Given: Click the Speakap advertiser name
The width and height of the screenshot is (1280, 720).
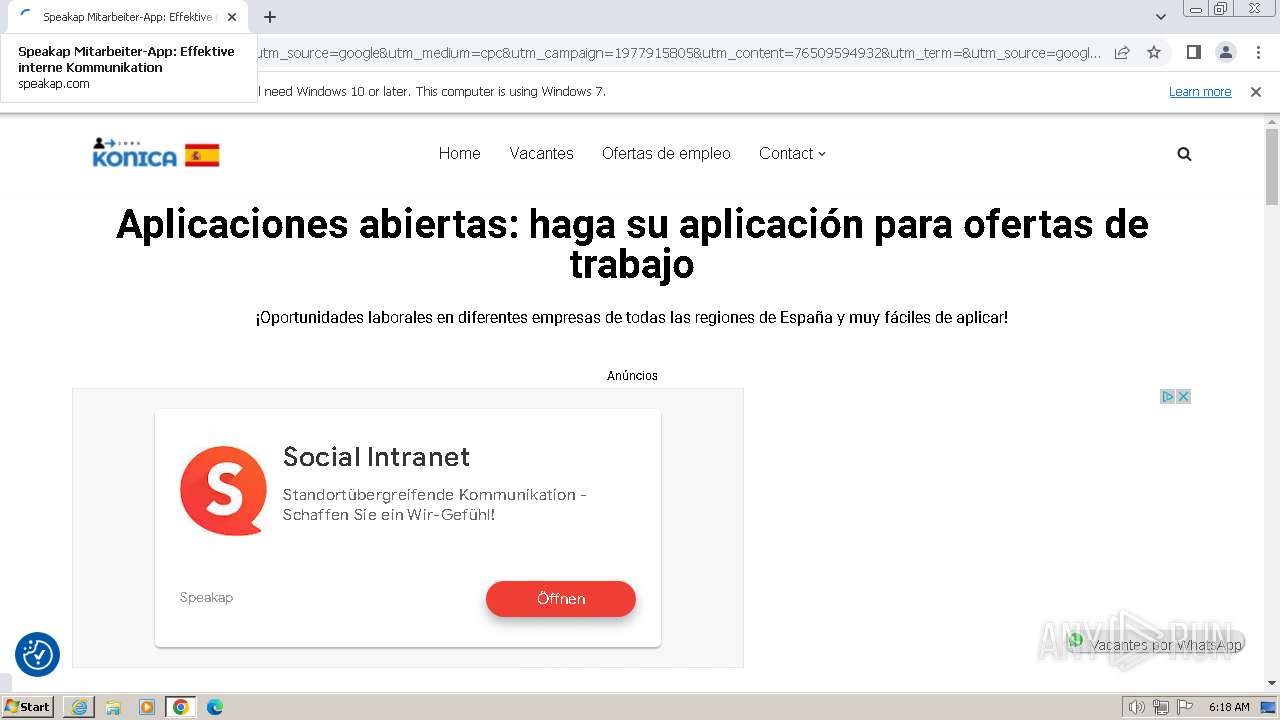Looking at the screenshot, I should point(206,598).
